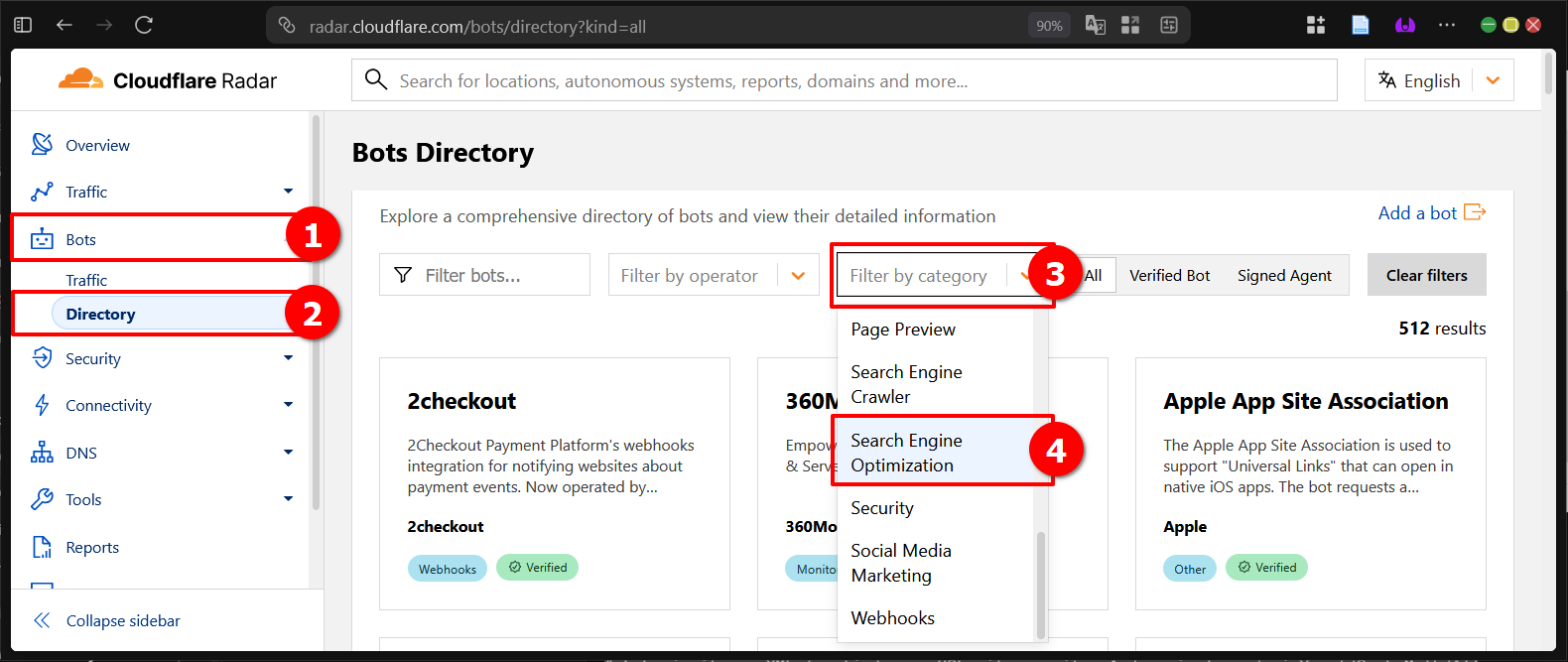Open the Cloudflare Radar logo home link
The height and width of the screenshot is (662, 1568).
168,80
